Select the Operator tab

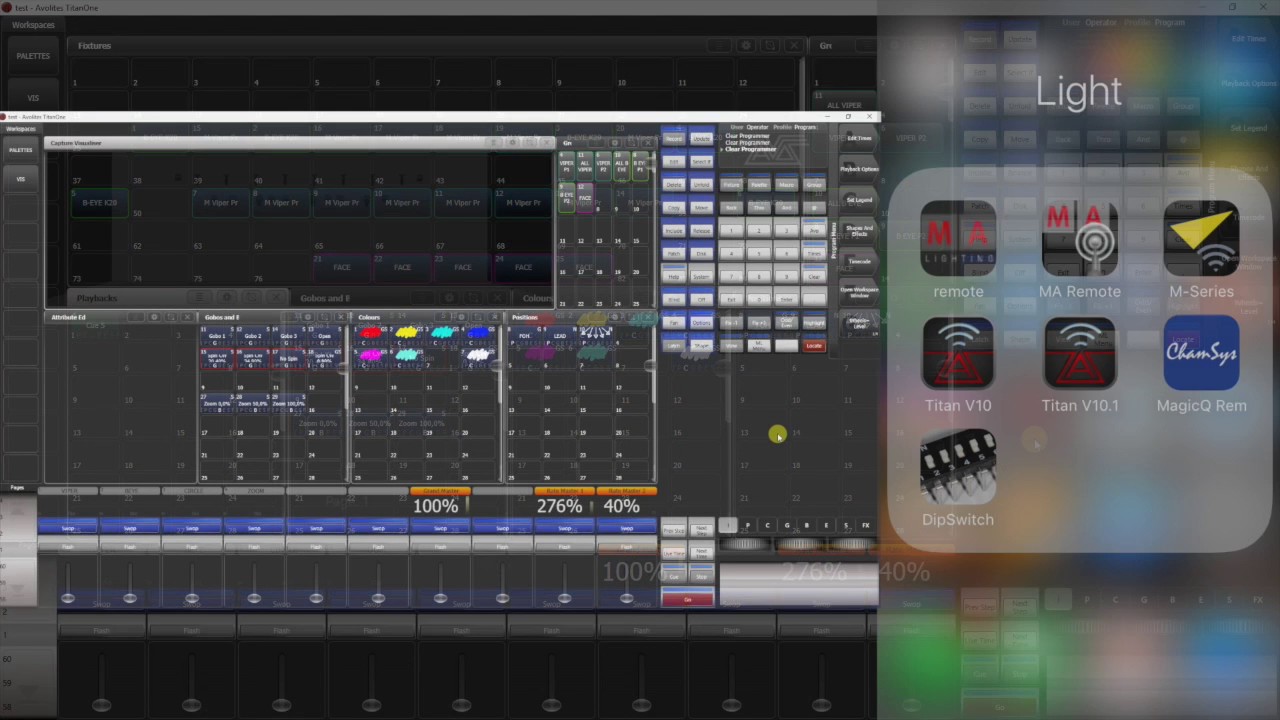(x=757, y=127)
